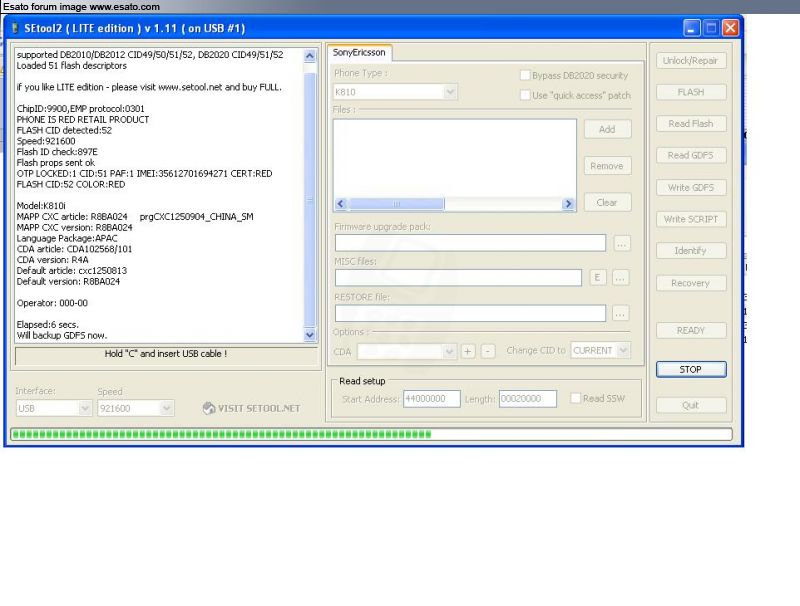Click the Firmware upgrade pack input field
Image resolution: width=800 pixels, height=606 pixels.
(470, 243)
